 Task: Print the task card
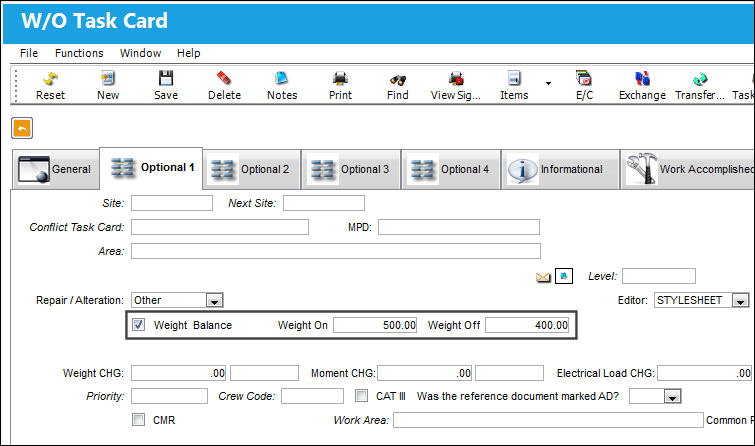tap(340, 79)
